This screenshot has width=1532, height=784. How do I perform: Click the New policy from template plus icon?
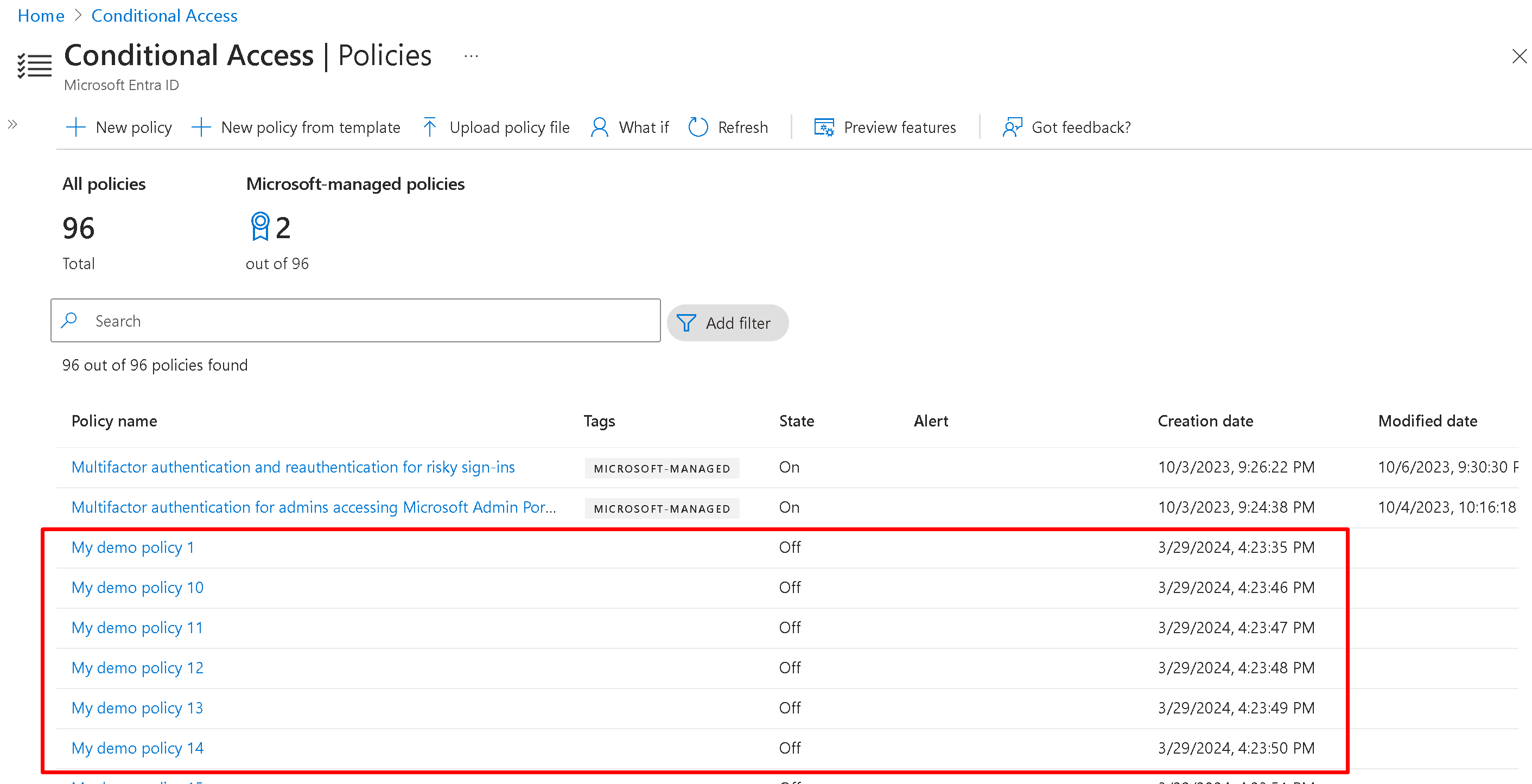201,127
